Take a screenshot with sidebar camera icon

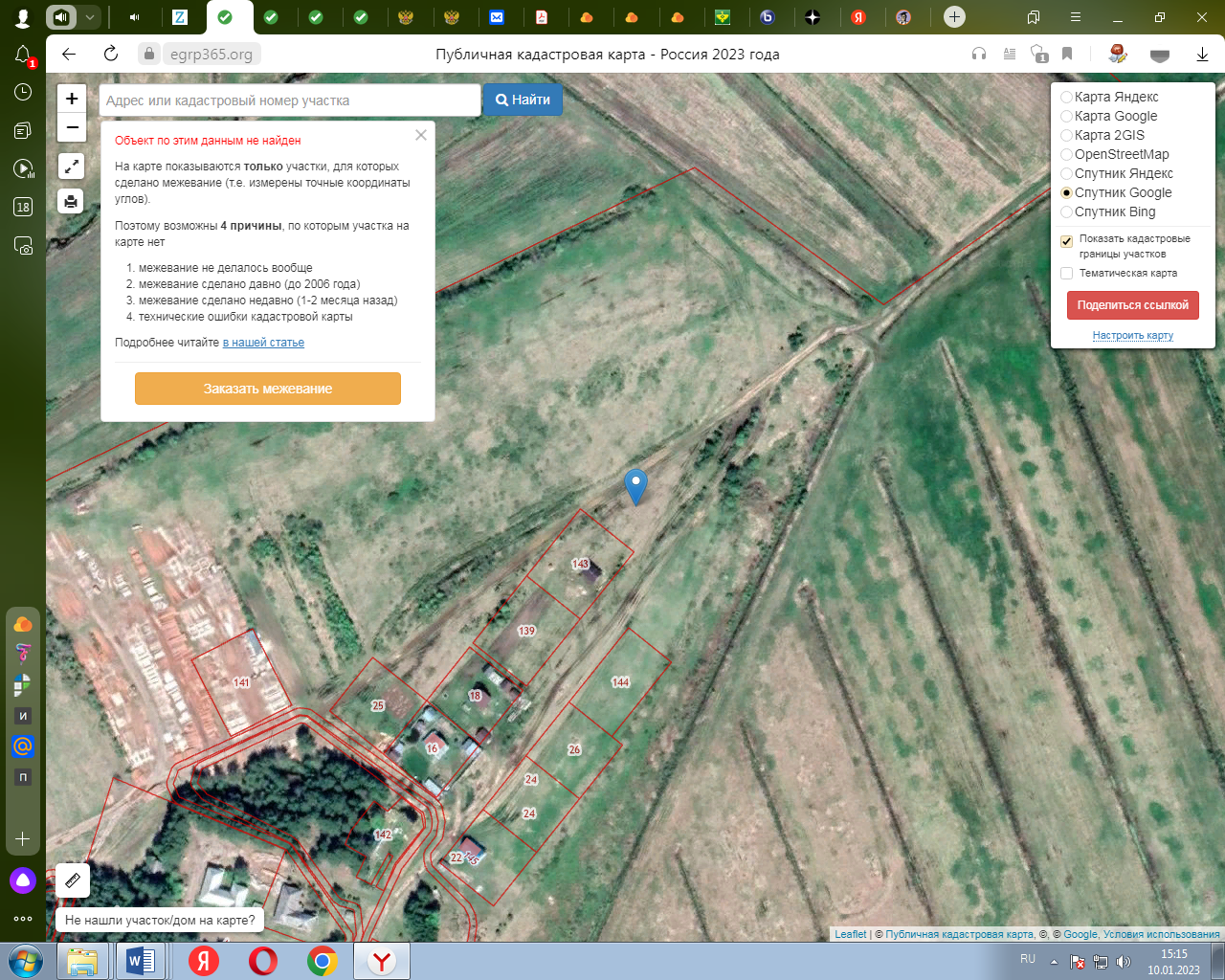coord(23,245)
